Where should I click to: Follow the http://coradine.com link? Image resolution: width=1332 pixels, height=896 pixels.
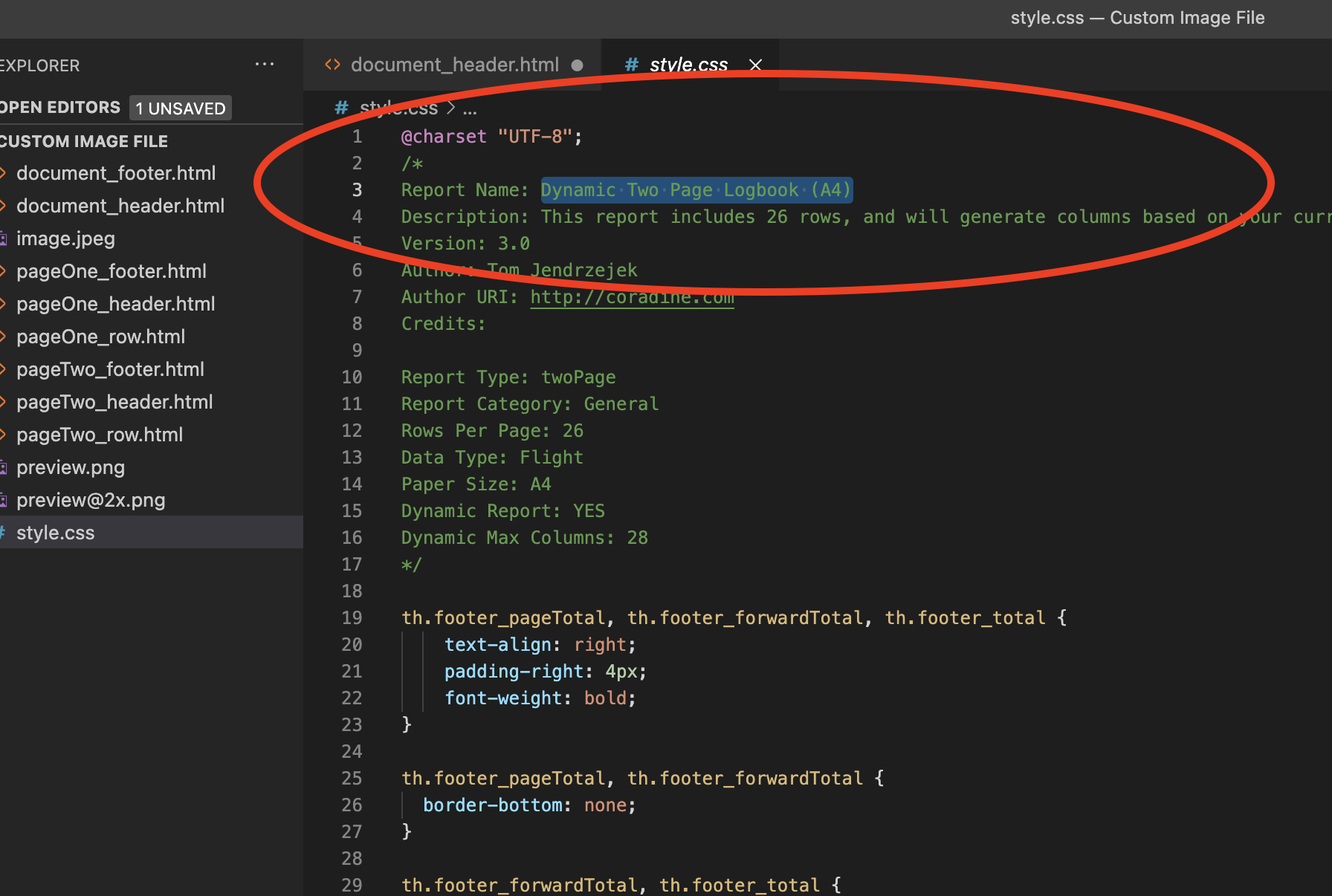pos(632,297)
